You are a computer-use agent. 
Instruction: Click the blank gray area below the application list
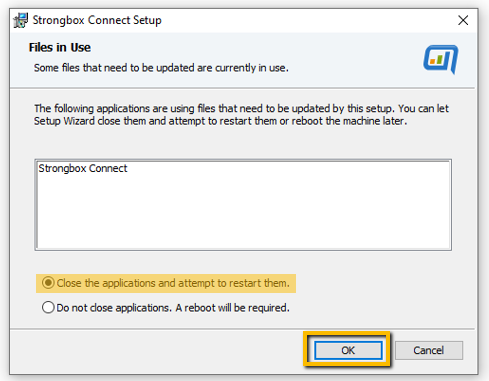coord(243,262)
